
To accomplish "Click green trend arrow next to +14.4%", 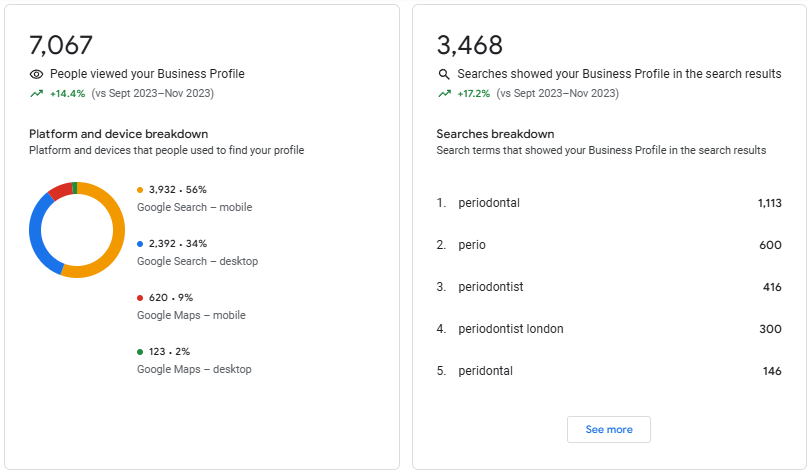I will (36, 94).
